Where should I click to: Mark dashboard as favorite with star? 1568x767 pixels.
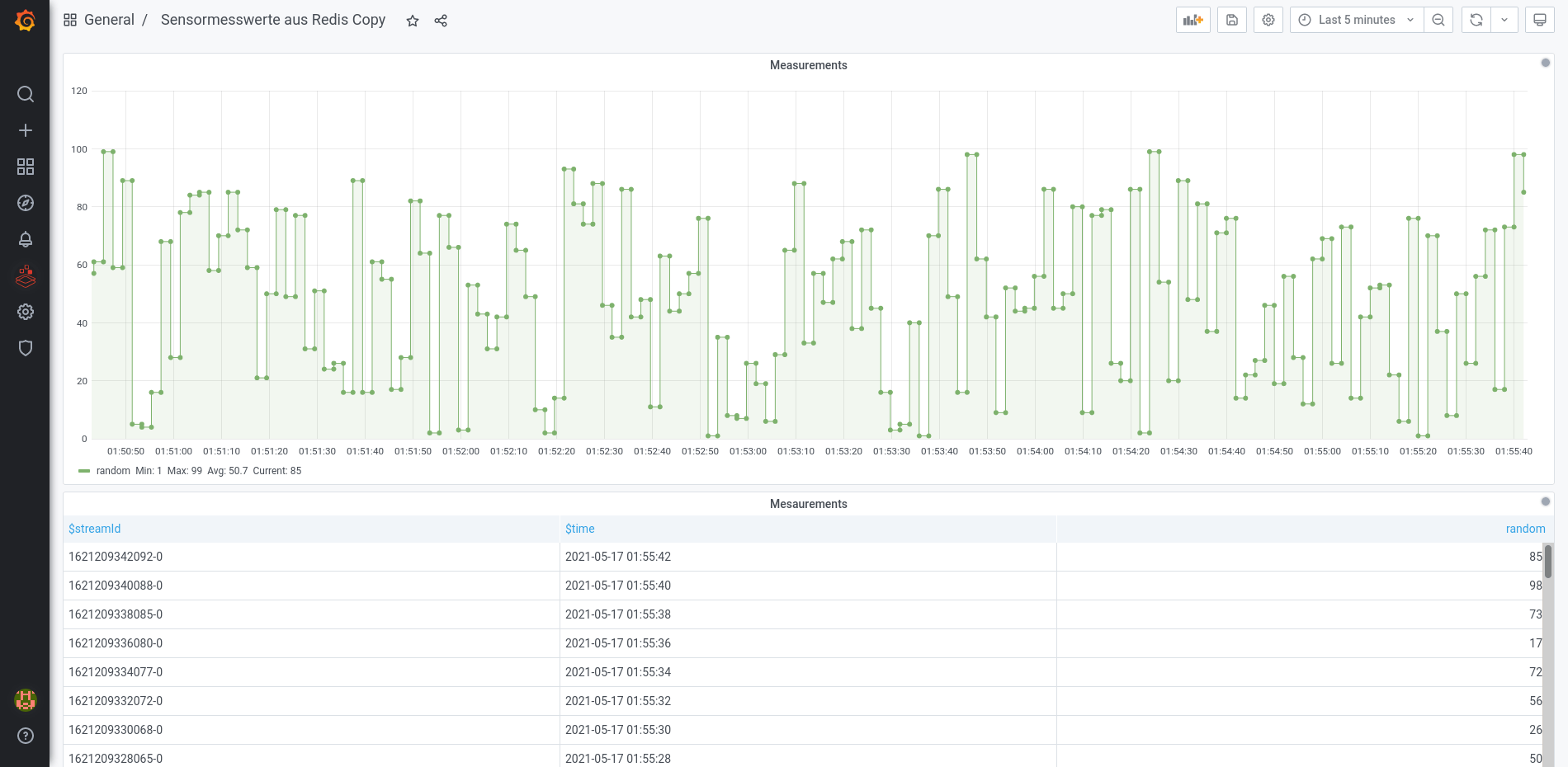point(413,21)
